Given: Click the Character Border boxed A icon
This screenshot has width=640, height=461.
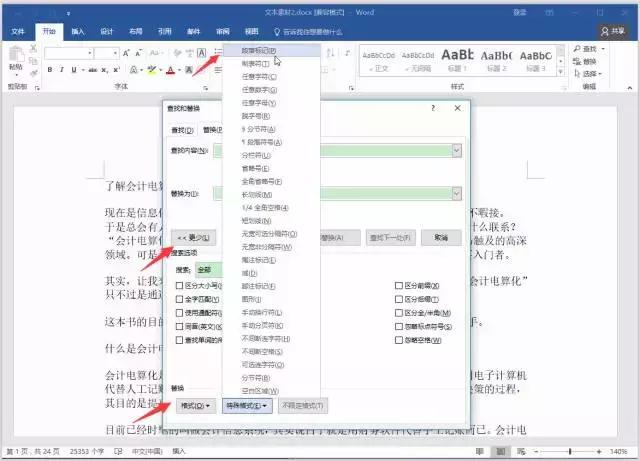Looking at the screenshot, I should [x=202, y=53].
